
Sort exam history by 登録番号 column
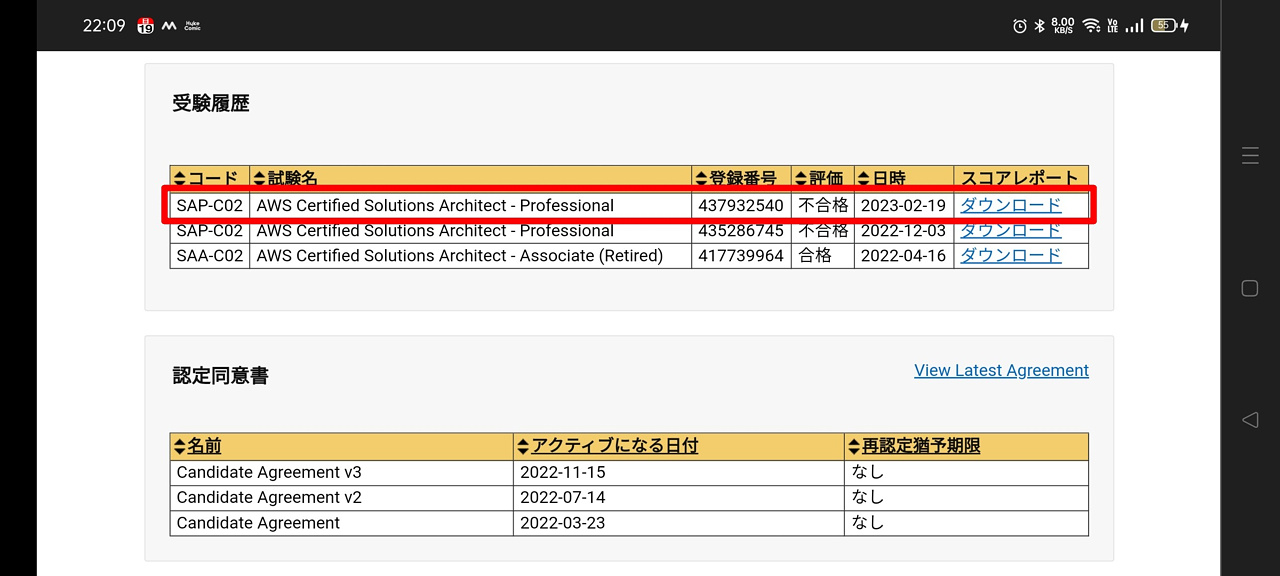[x=736, y=179]
